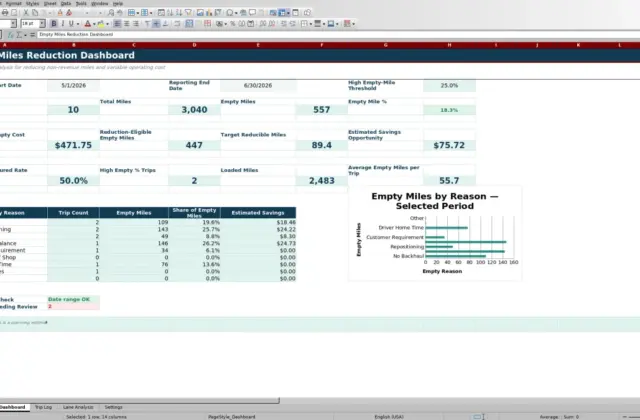Select the Empty Miles by Reason chart
Viewport: 640px width, 420px height.
coord(435,233)
